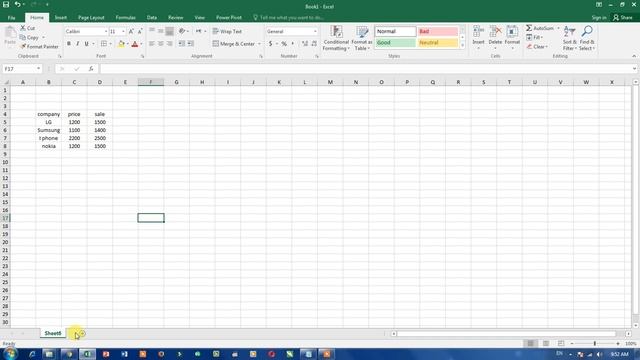Click the Undo arrow icon
The width and height of the screenshot is (640, 360).
click(x=18, y=4)
